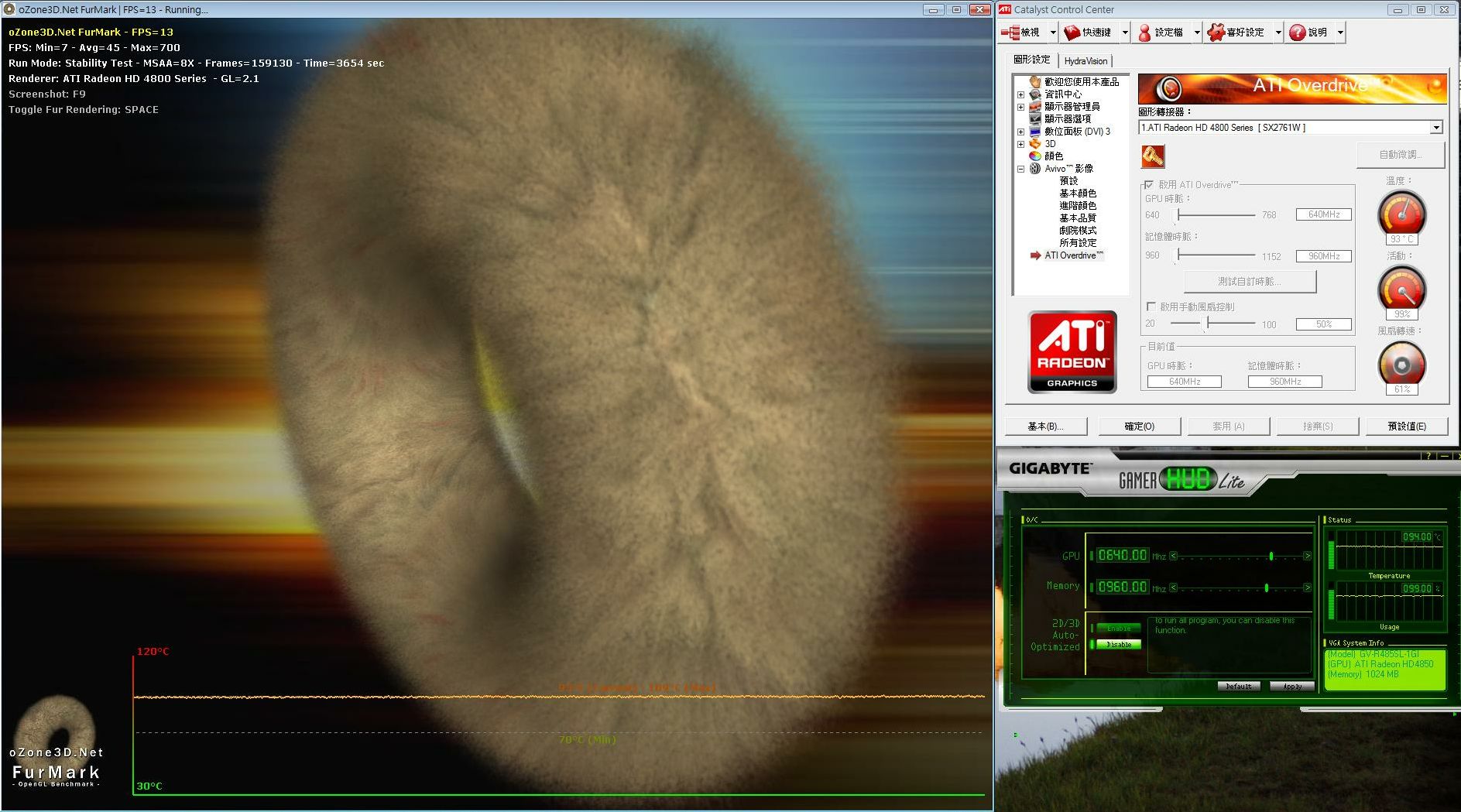1461x812 pixels.
Task: Select 進階顏色 under Avivo
Action: click(1078, 205)
